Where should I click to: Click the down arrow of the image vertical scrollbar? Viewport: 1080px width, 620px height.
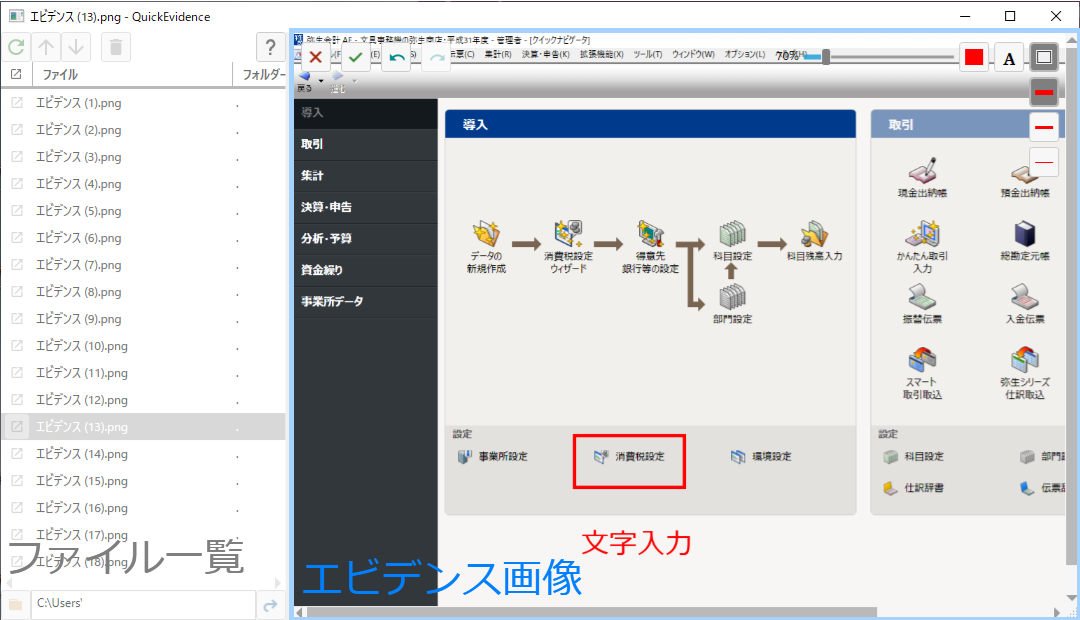coord(1071,598)
